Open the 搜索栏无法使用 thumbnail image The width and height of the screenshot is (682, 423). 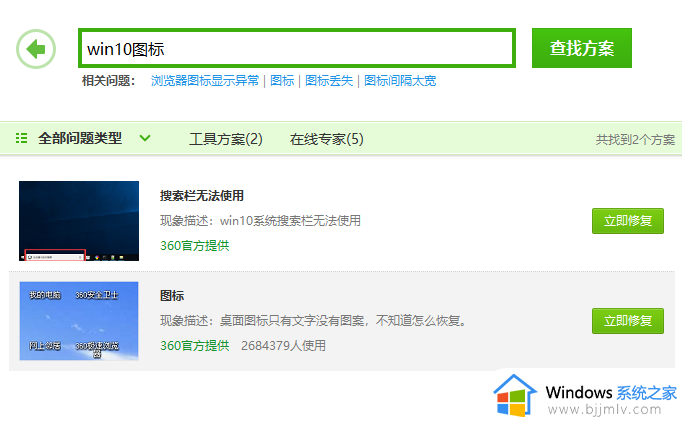79,221
